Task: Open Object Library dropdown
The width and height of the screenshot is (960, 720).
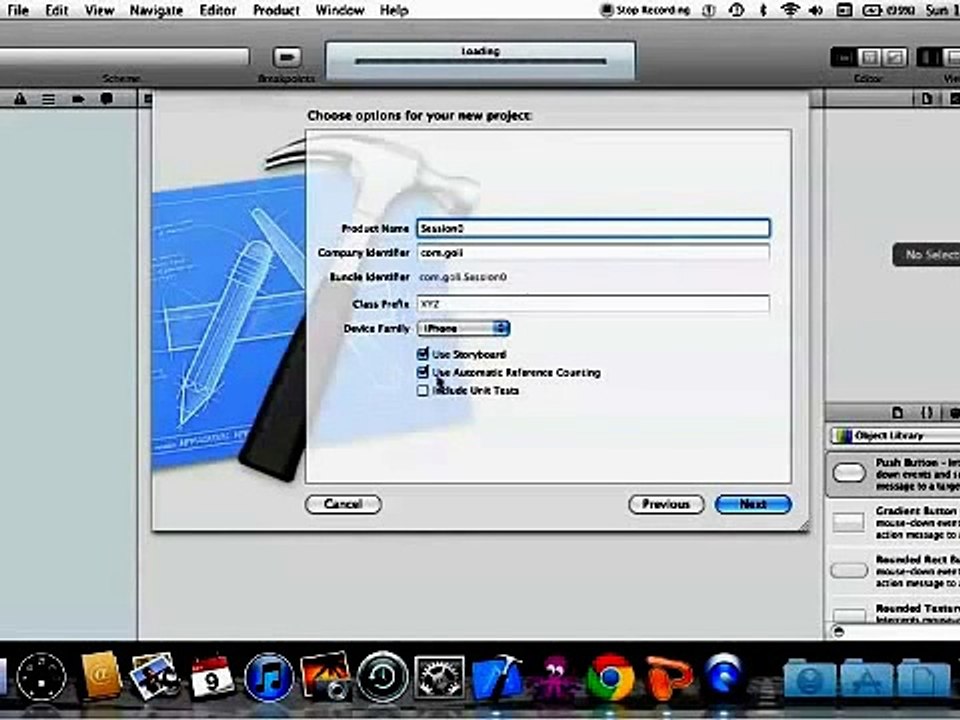Action: click(x=894, y=435)
